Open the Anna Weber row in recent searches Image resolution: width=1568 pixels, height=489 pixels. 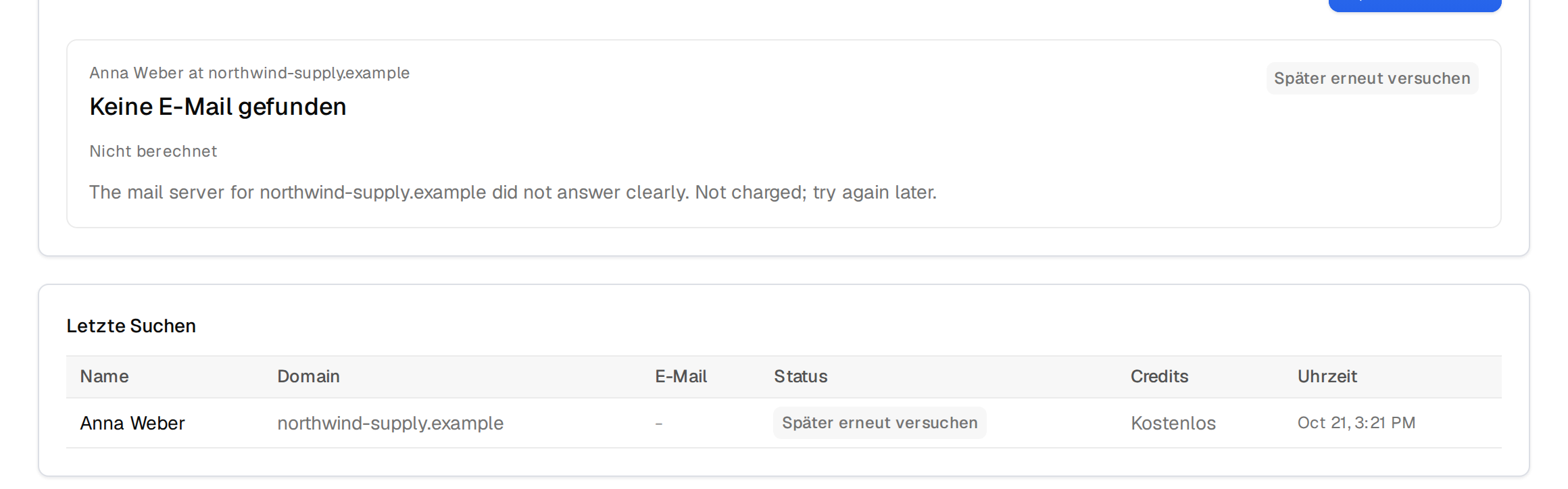click(x=784, y=423)
